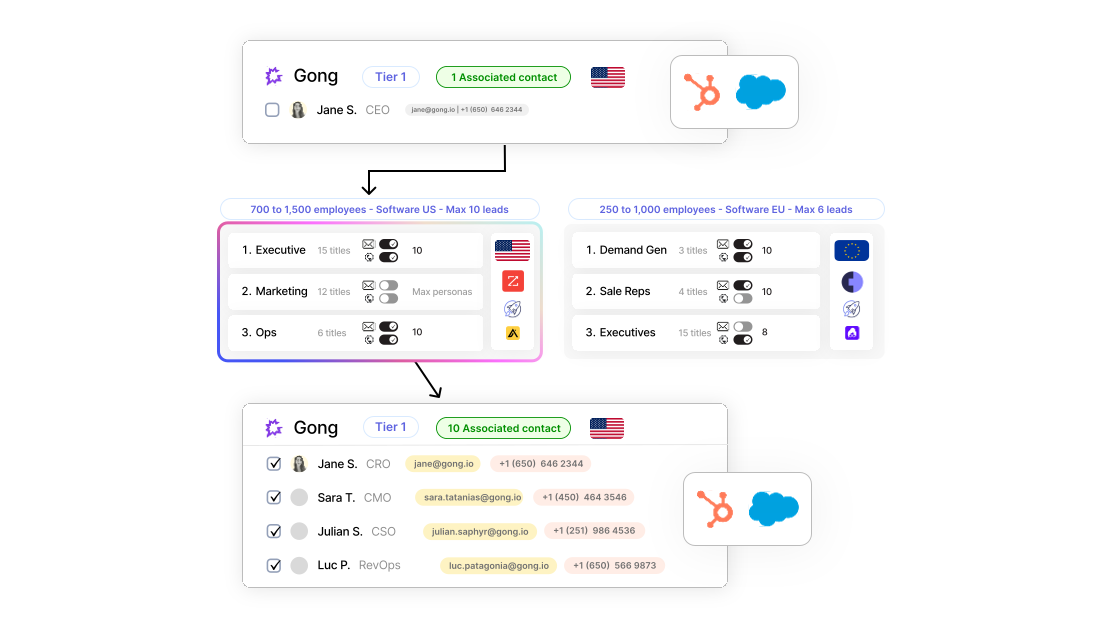This screenshot has width=1098, height=618.
Task: Click the julian.saphyr@gong.io email chip
Action: tap(479, 531)
